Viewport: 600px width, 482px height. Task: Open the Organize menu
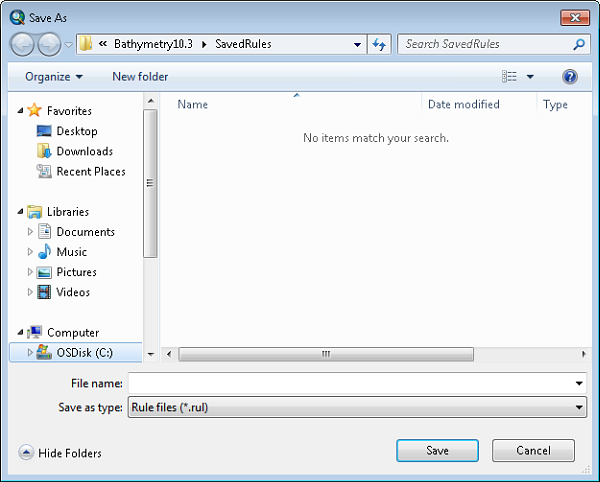[x=54, y=77]
